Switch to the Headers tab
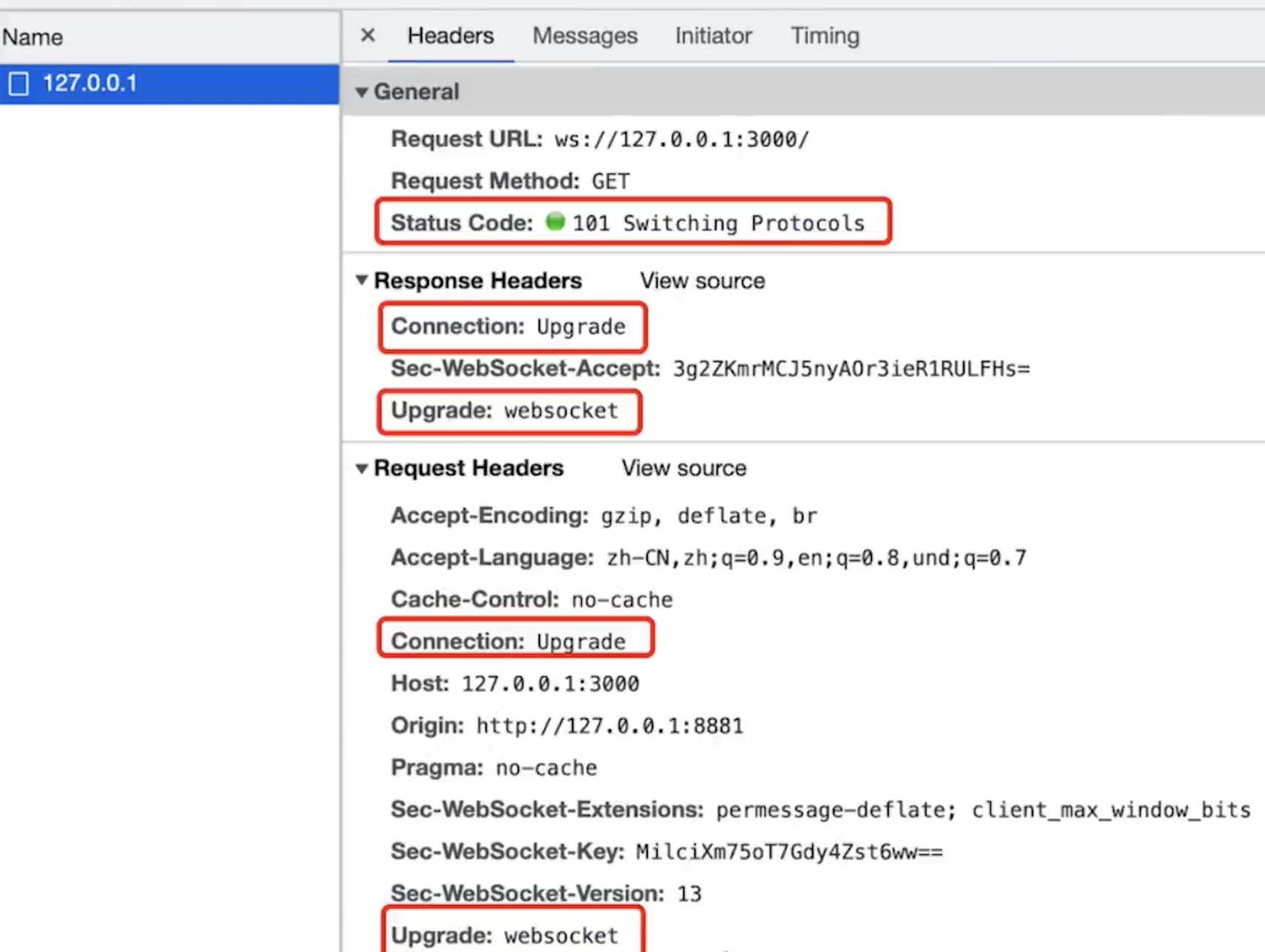Image resolution: width=1265 pixels, height=952 pixels. point(450,36)
